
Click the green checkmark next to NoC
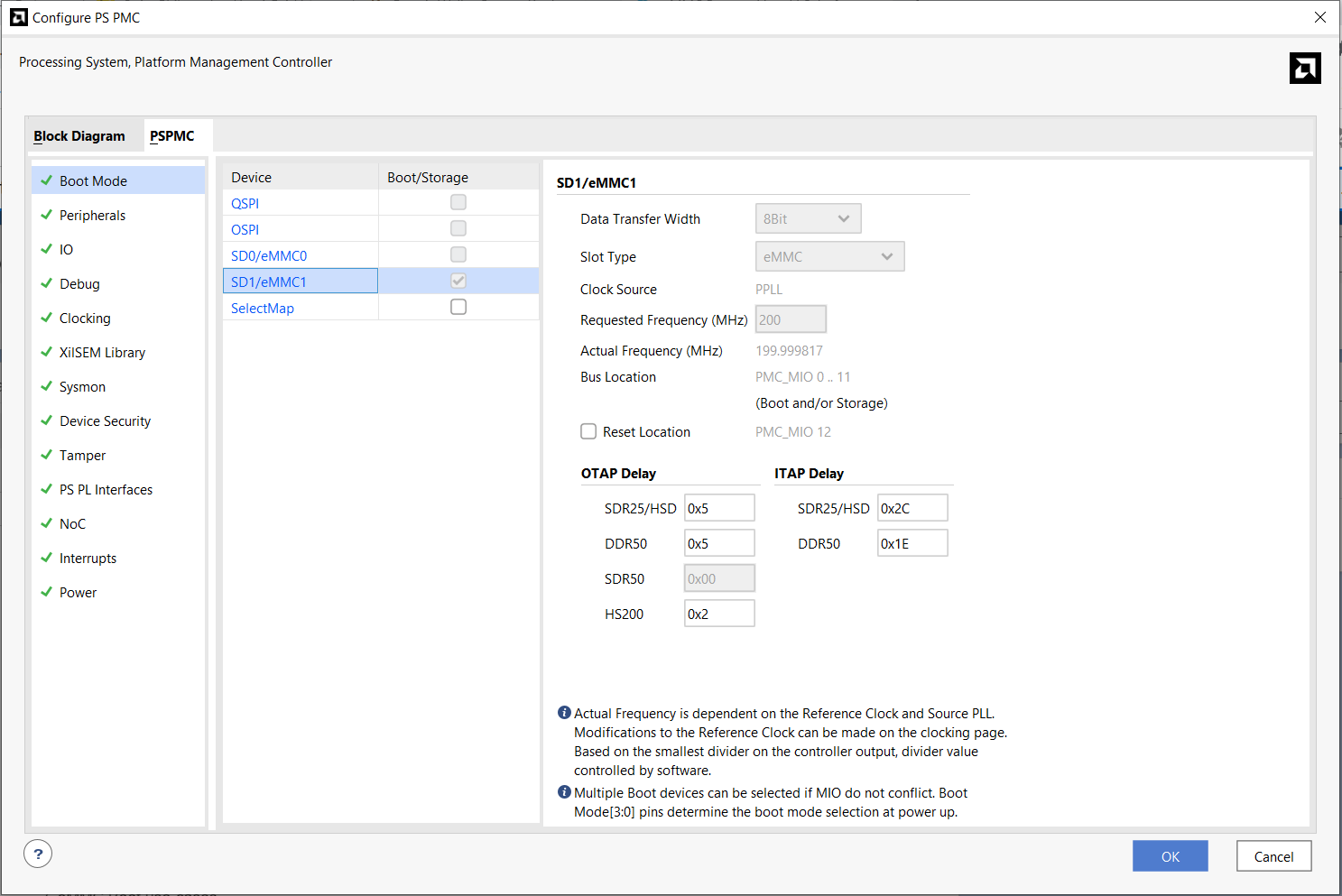pyautogui.click(x=47, y=523)
